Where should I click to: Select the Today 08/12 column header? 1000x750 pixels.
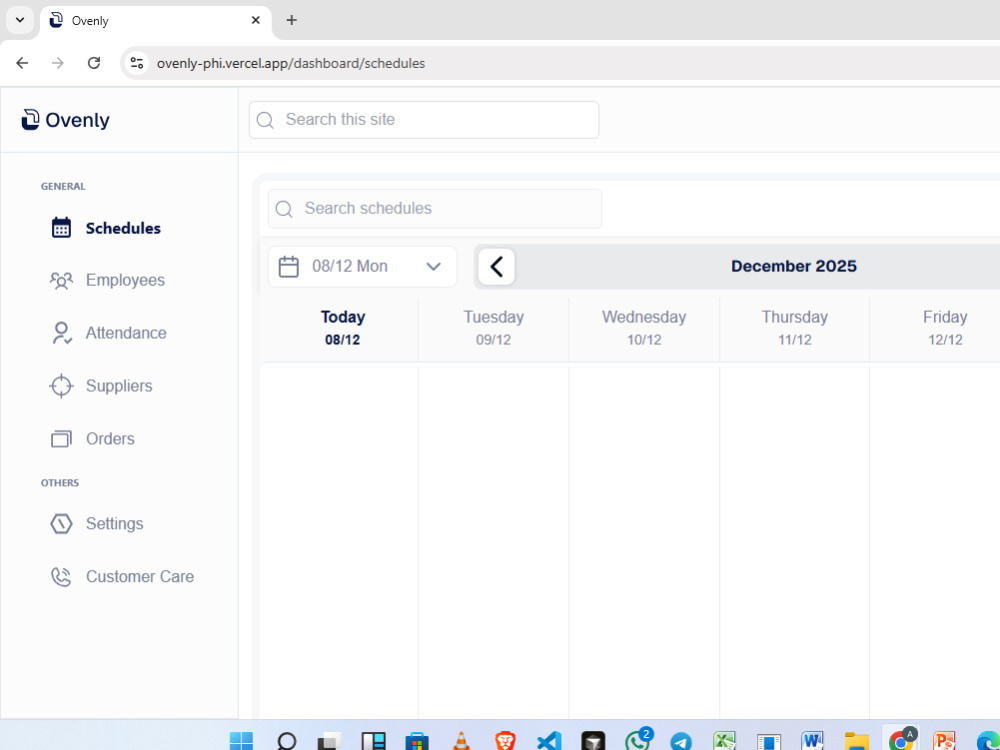(342, 328)
